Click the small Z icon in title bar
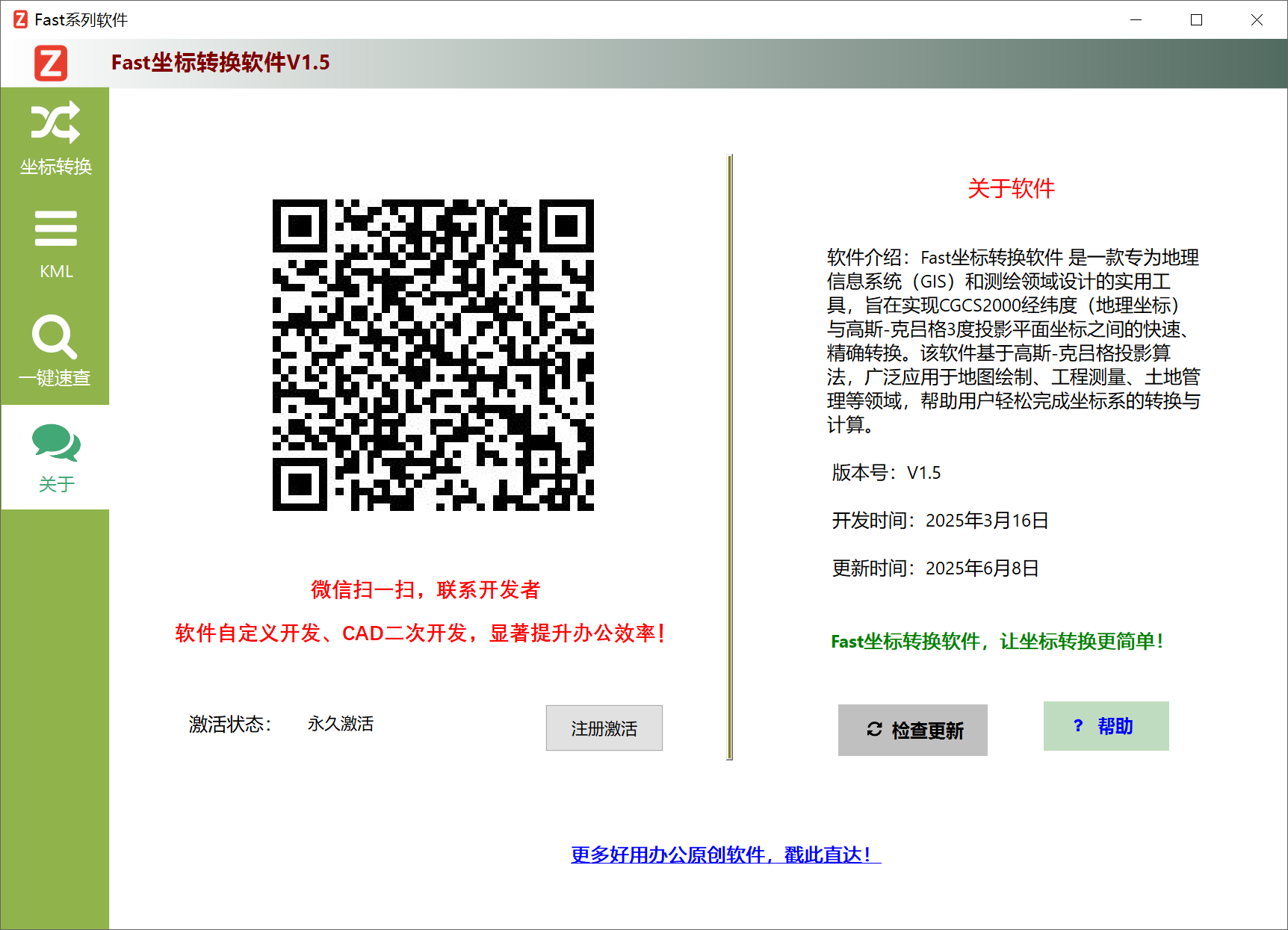 (x=21, y=19)
